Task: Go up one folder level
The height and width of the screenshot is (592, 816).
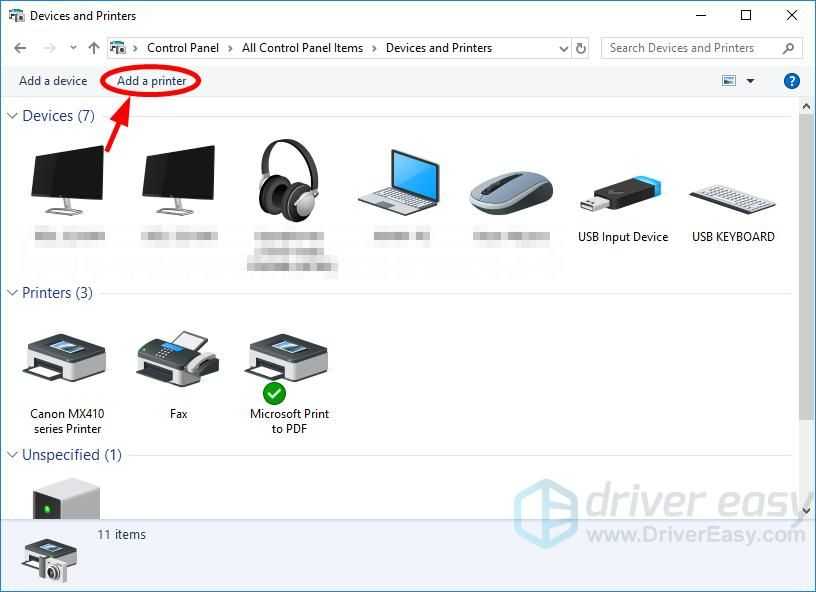Action: point(94,48)
